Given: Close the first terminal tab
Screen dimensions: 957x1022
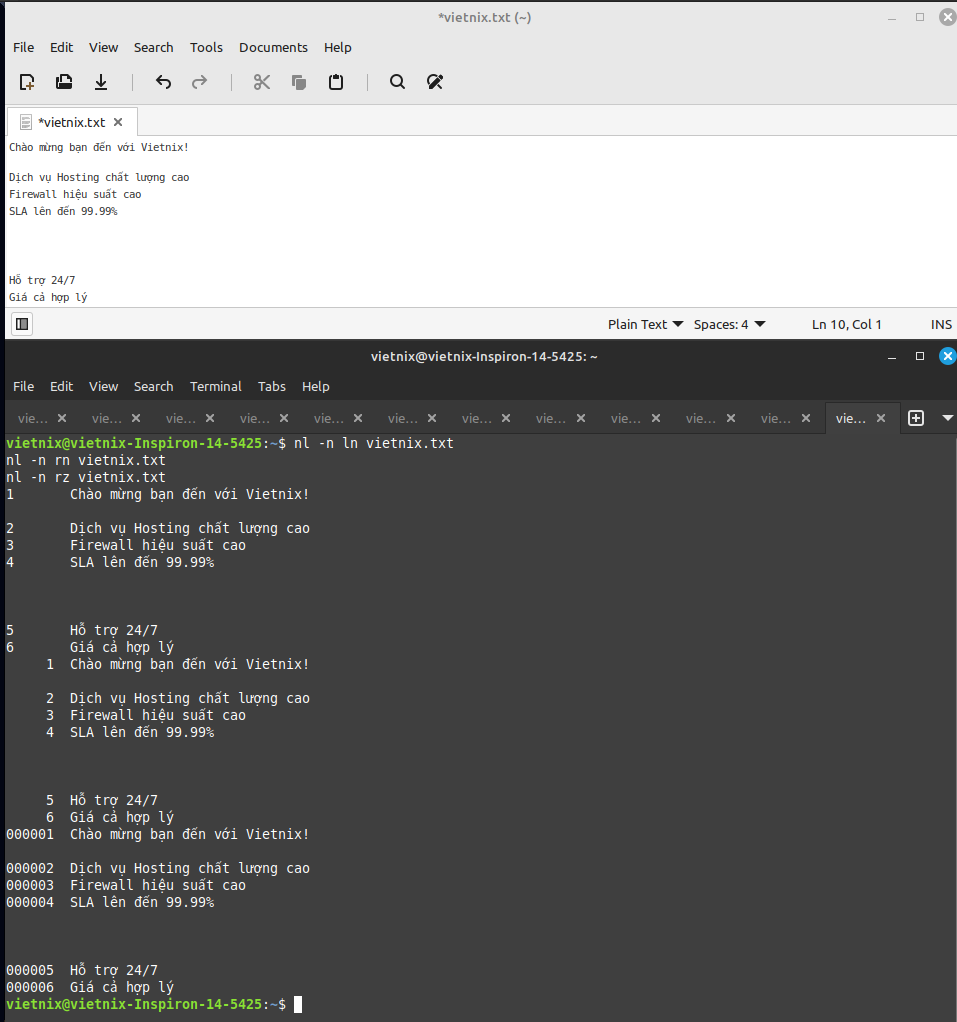Looking at the screenshot, I should tap(62, 418).
